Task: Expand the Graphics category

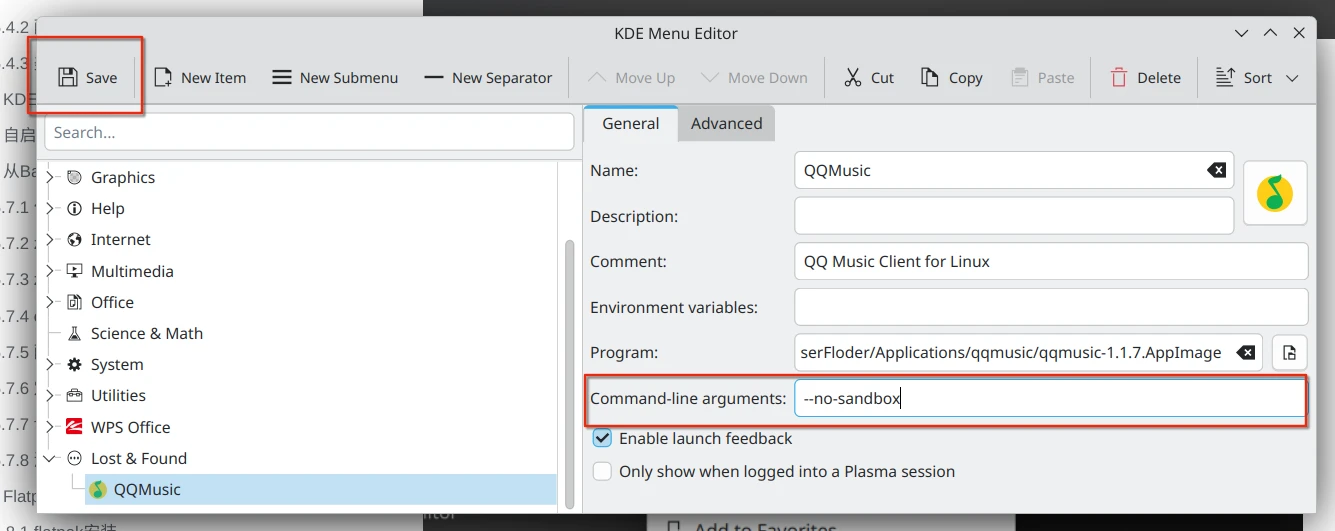Action: pos(50,178)
